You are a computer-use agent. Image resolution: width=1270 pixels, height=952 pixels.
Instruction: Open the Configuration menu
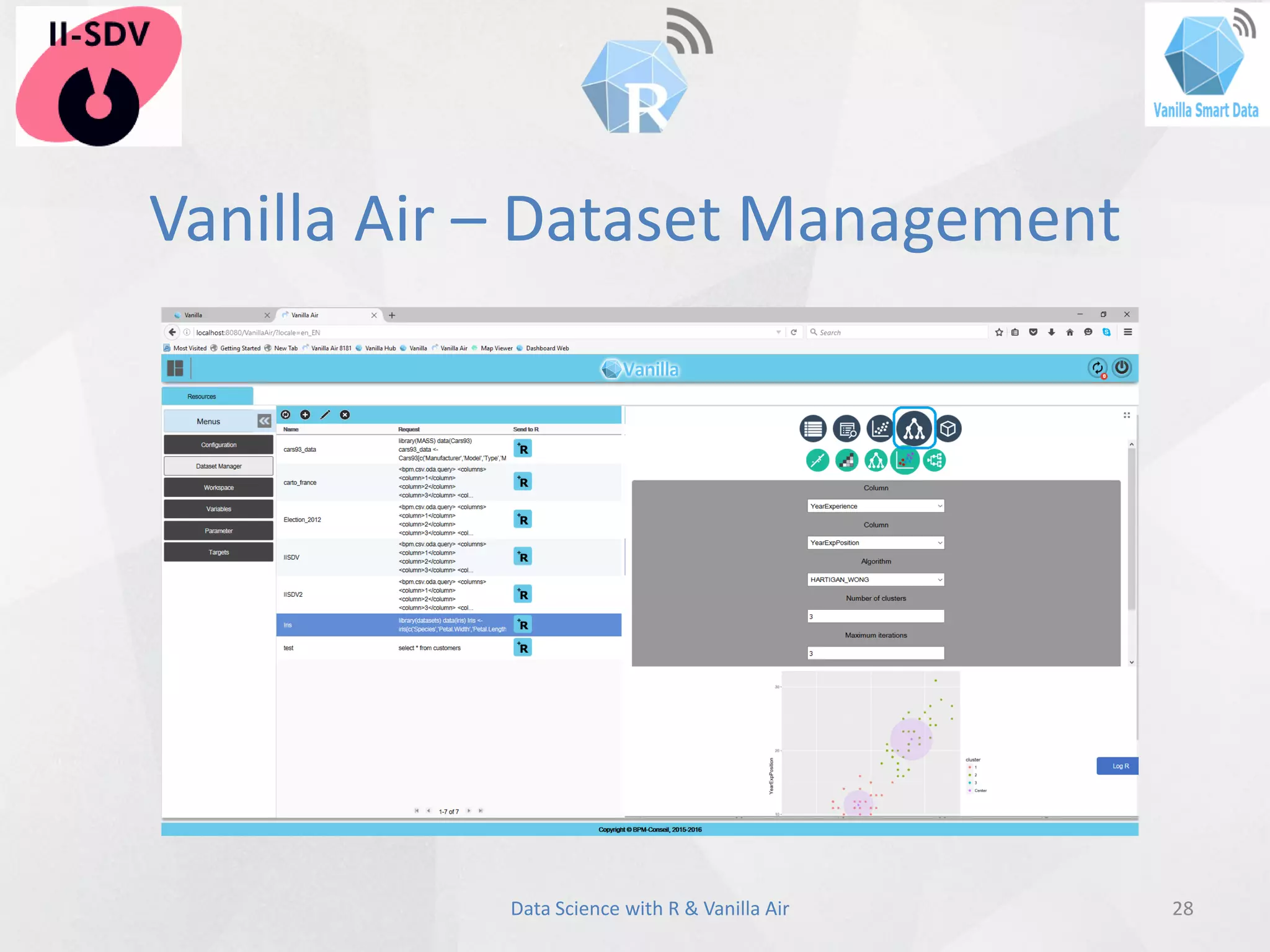pyautogui.click(x=218, y=444)
